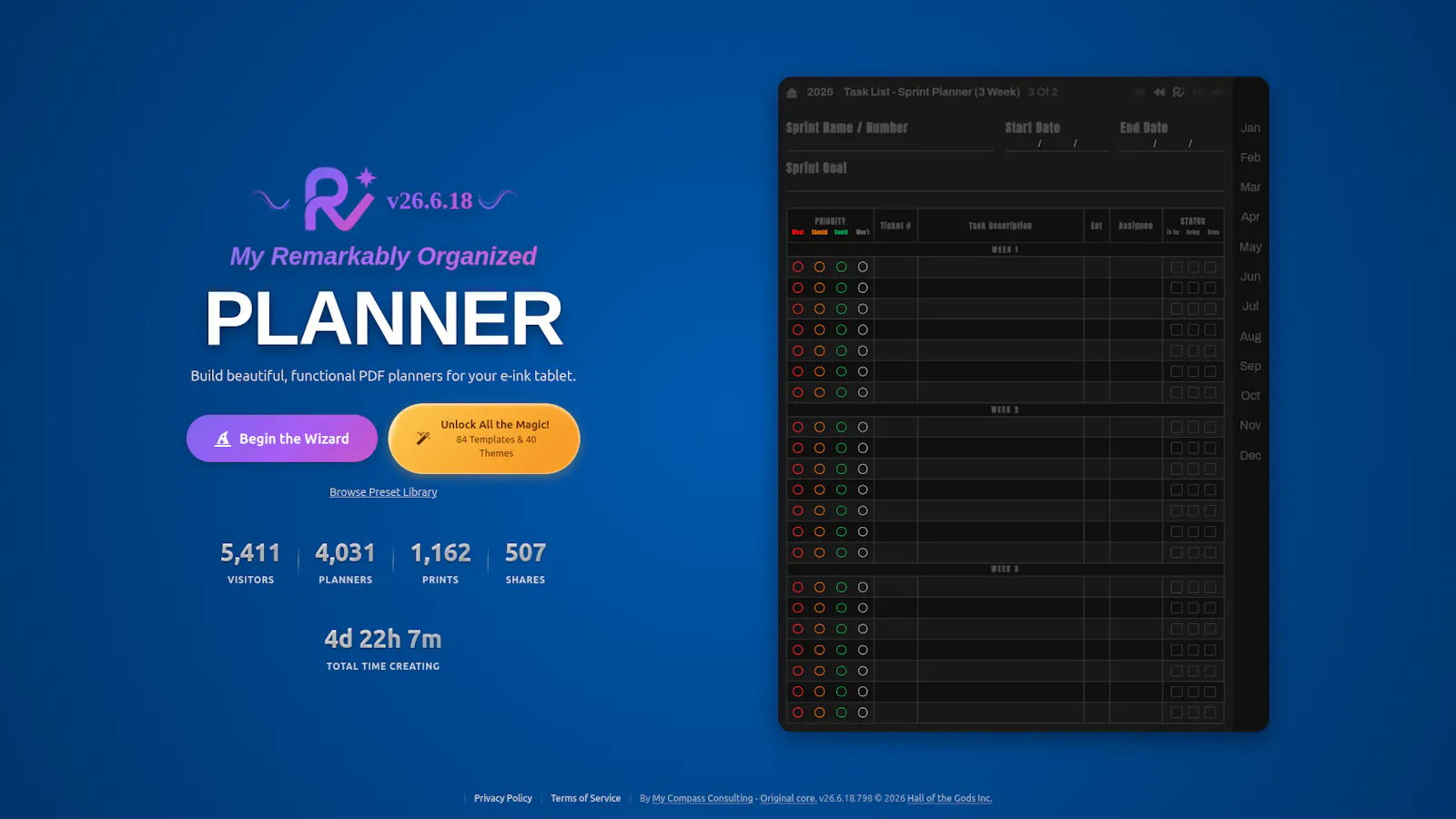Click the Assignee column header

(1136, 226)
